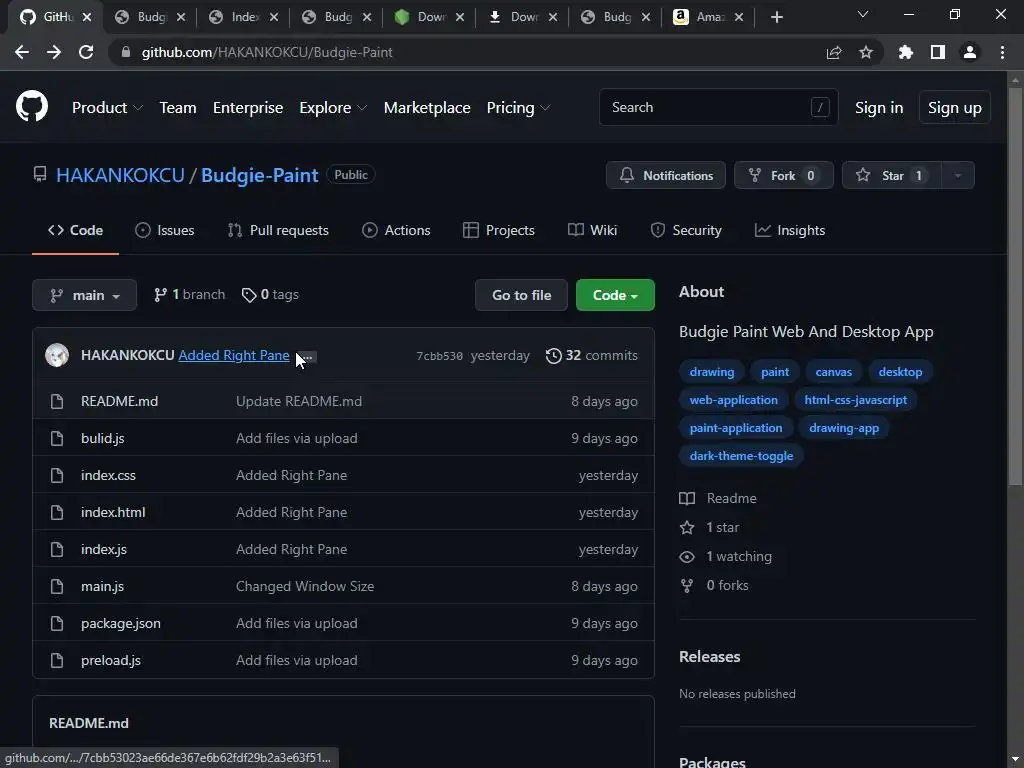Screen dimensions: 1024x768
Task: Click the Team navigation link
Action: point(178,108)
